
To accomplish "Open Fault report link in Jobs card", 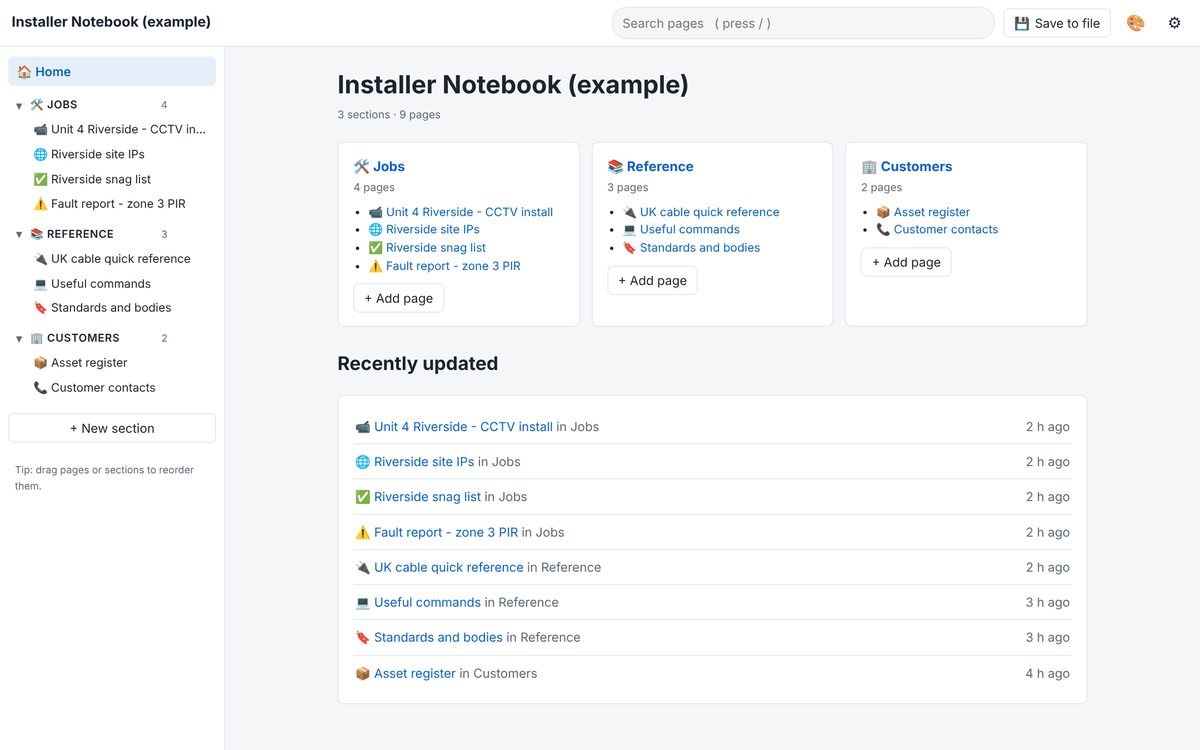I will [444, 266].
